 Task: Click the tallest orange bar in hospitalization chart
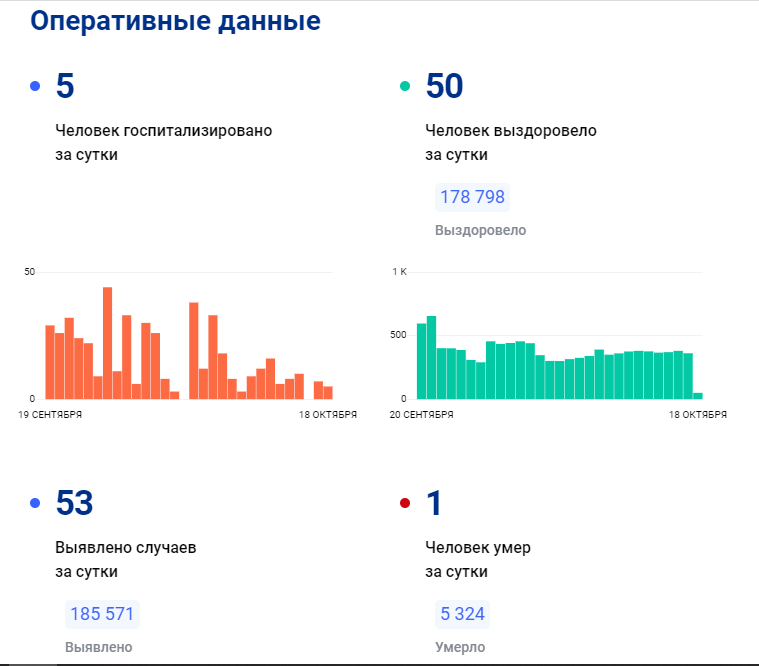coord(107,343)
